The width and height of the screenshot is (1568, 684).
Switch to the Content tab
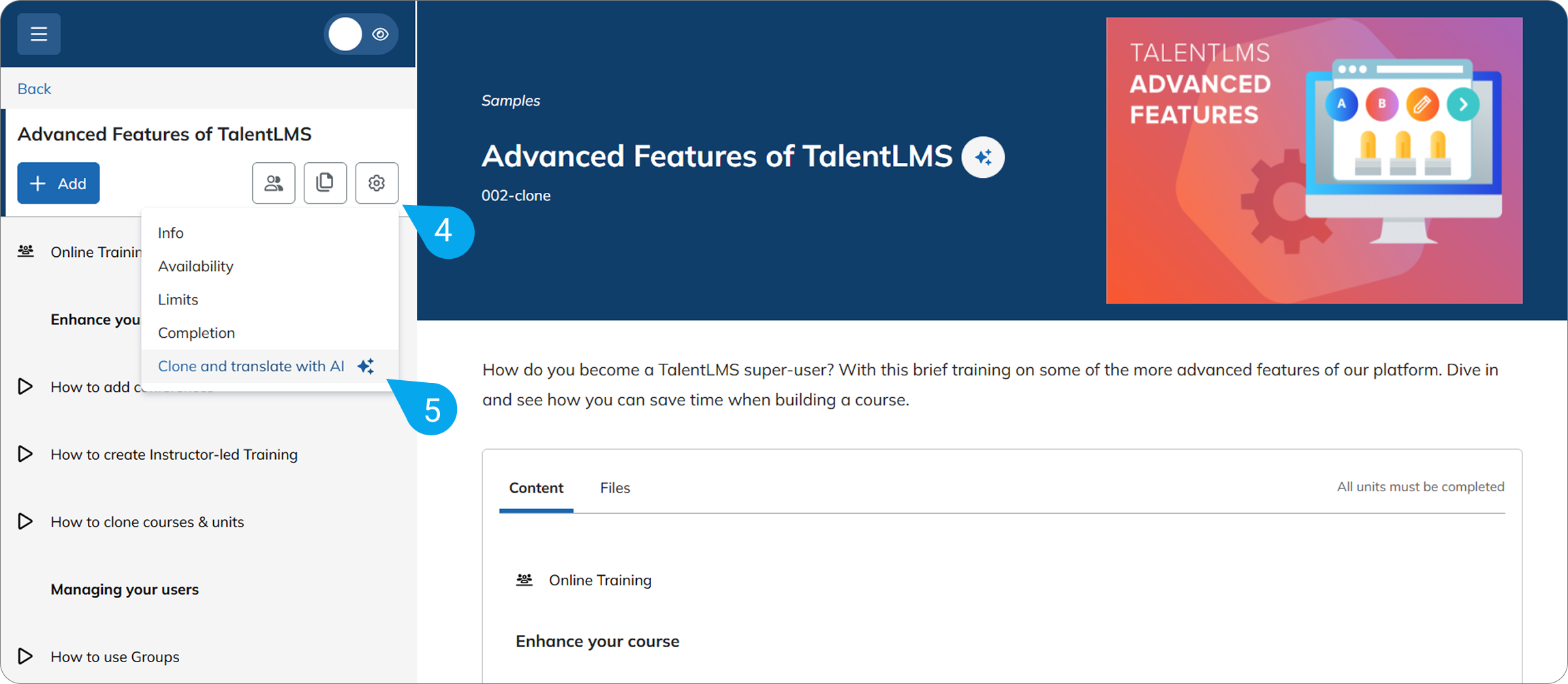(536, 488)
